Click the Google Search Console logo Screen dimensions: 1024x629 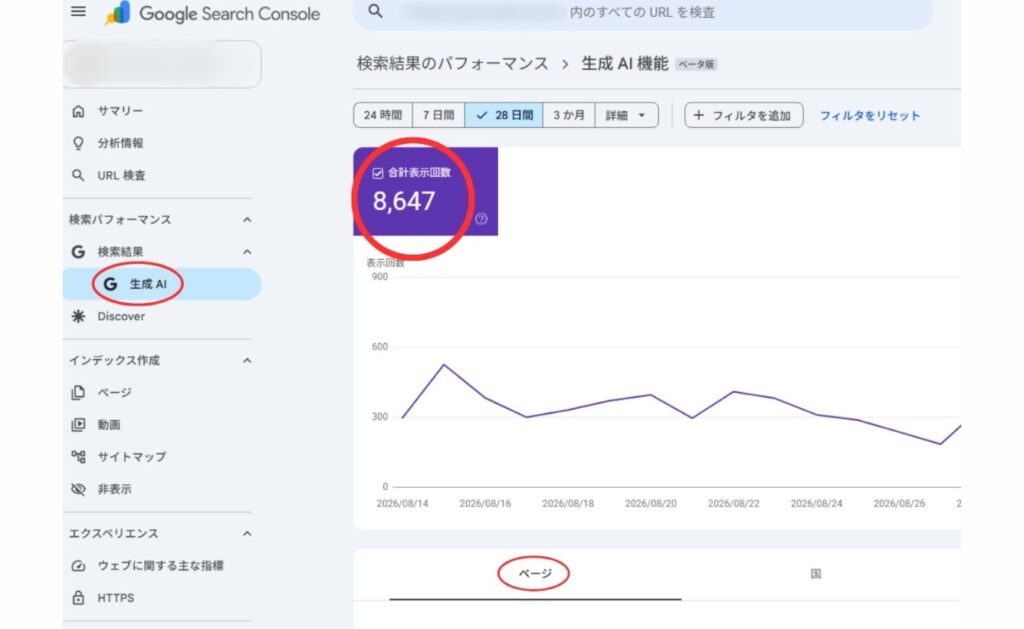tap(212, 14)
